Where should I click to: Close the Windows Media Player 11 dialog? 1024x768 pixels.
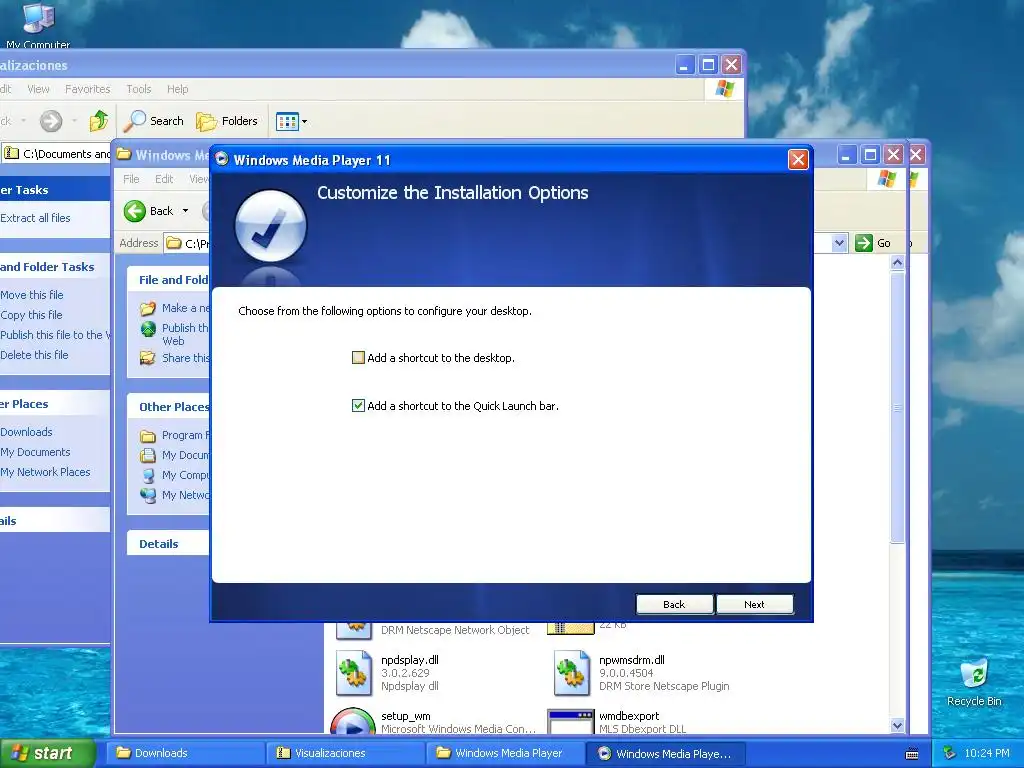click(x=798, y=159)
